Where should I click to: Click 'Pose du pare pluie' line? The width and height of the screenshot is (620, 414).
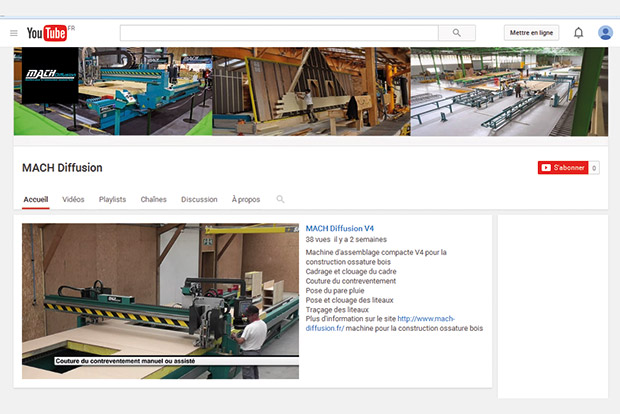[x=335, y=291]
